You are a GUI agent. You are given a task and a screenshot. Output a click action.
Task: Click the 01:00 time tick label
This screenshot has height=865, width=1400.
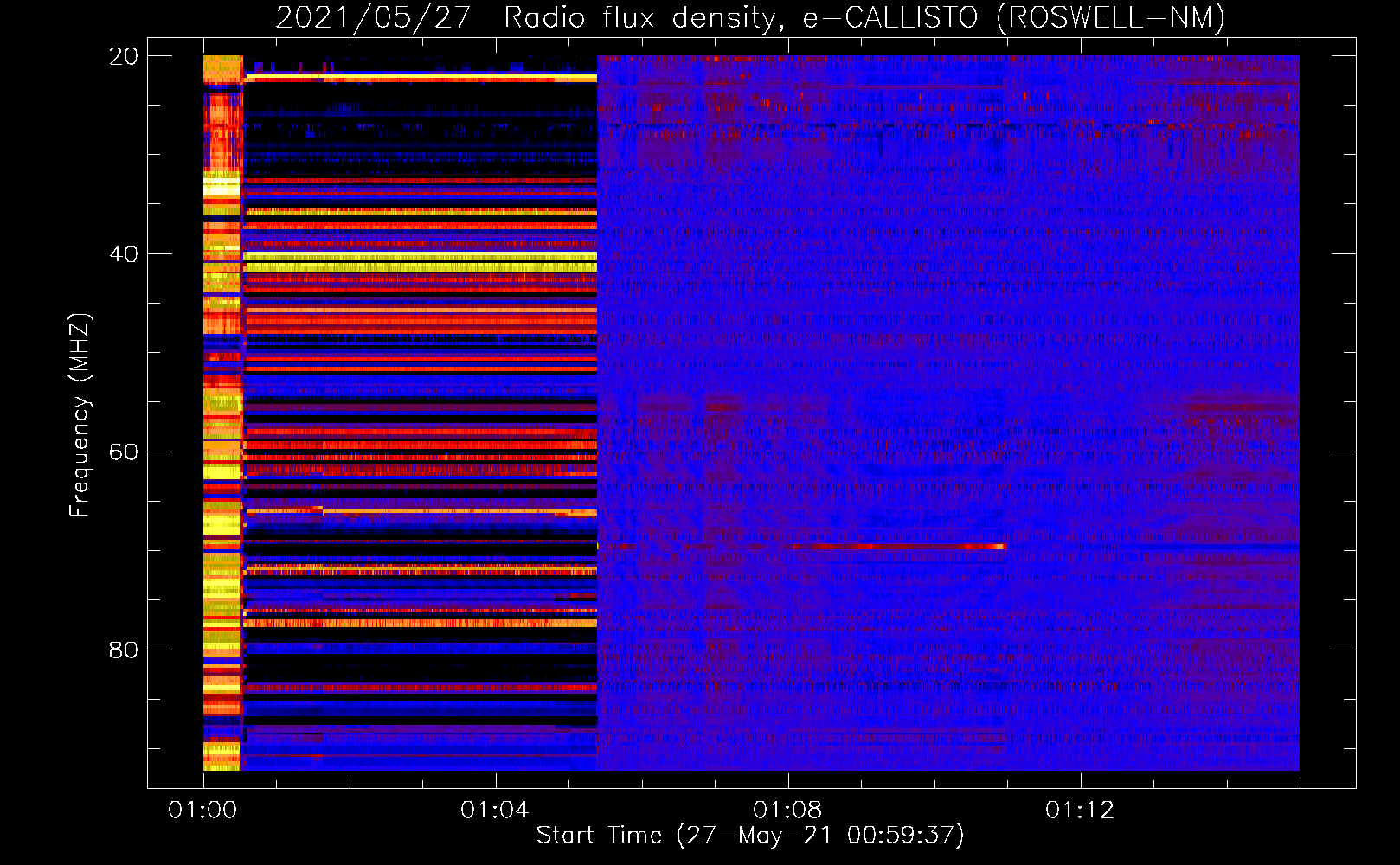202,811
